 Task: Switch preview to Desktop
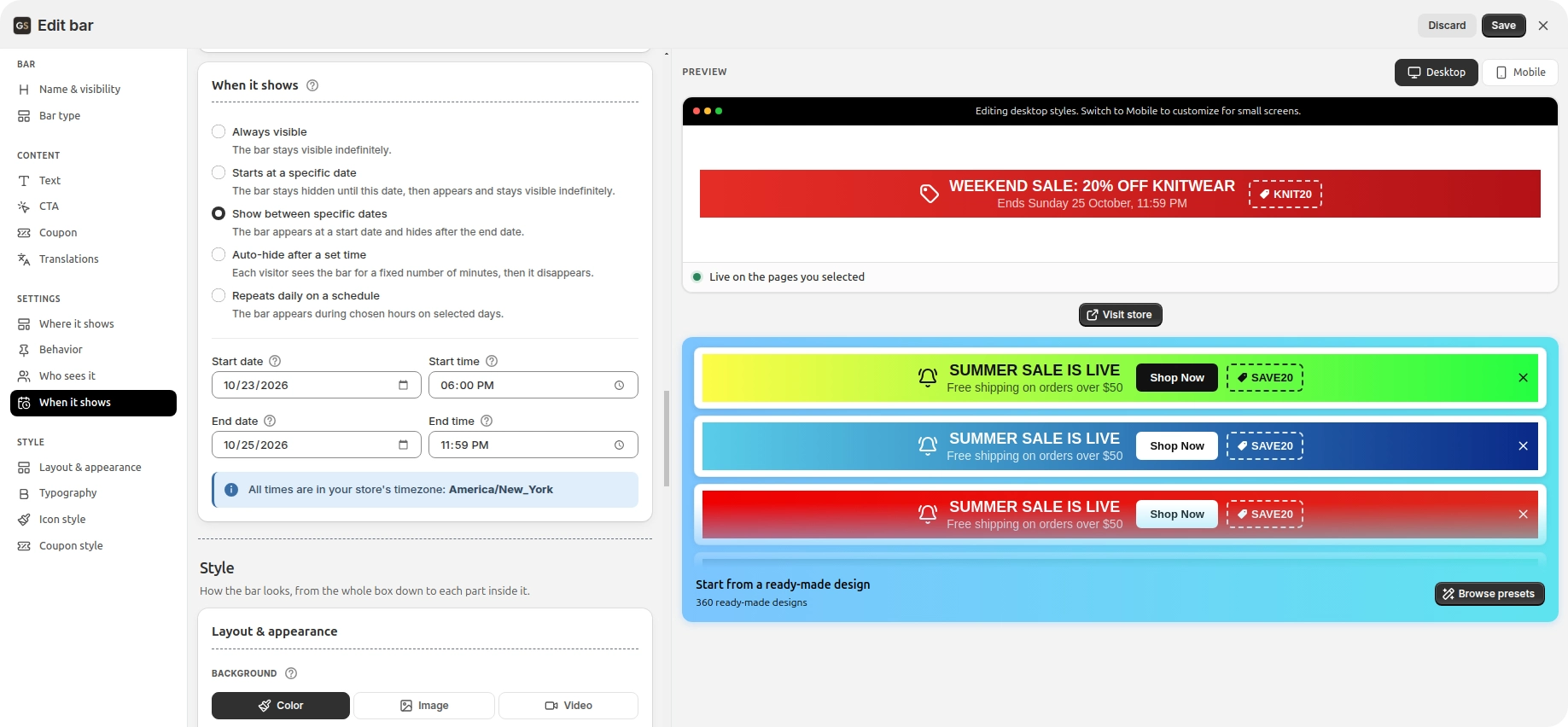click(x=1437, y=73)
